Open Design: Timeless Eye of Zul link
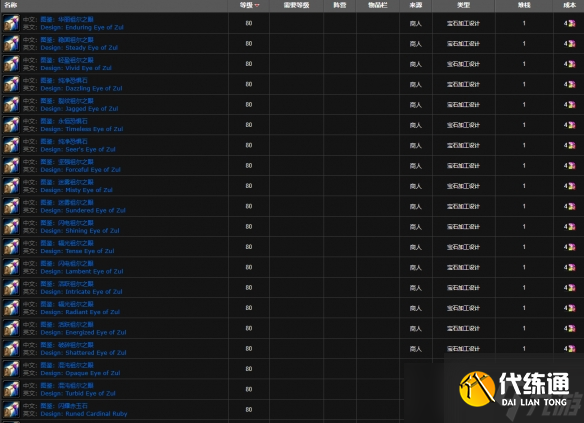The image size is (584, 423). point(82,129)
